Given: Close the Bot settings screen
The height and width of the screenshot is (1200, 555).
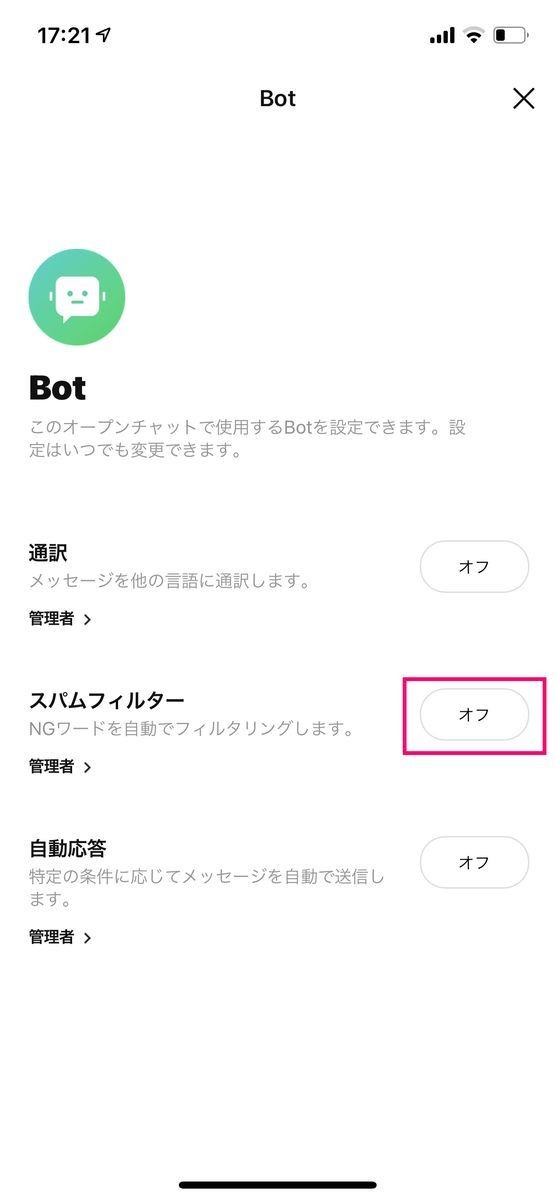Looking at the screenshot, I should (523, 98).
